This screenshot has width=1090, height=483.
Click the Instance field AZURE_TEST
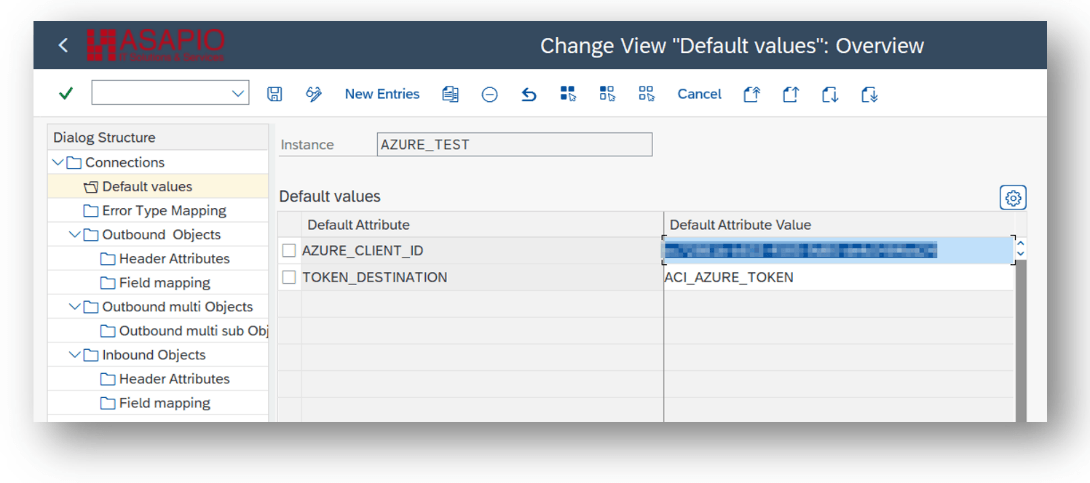pyautogui.click(x=514, y=145)
